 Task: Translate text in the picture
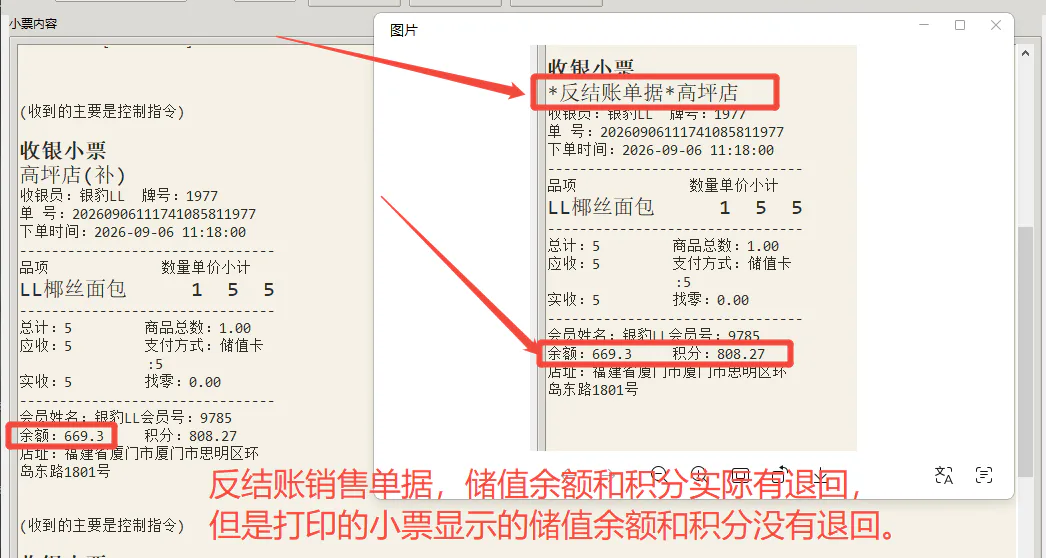(x=944, y=475)
